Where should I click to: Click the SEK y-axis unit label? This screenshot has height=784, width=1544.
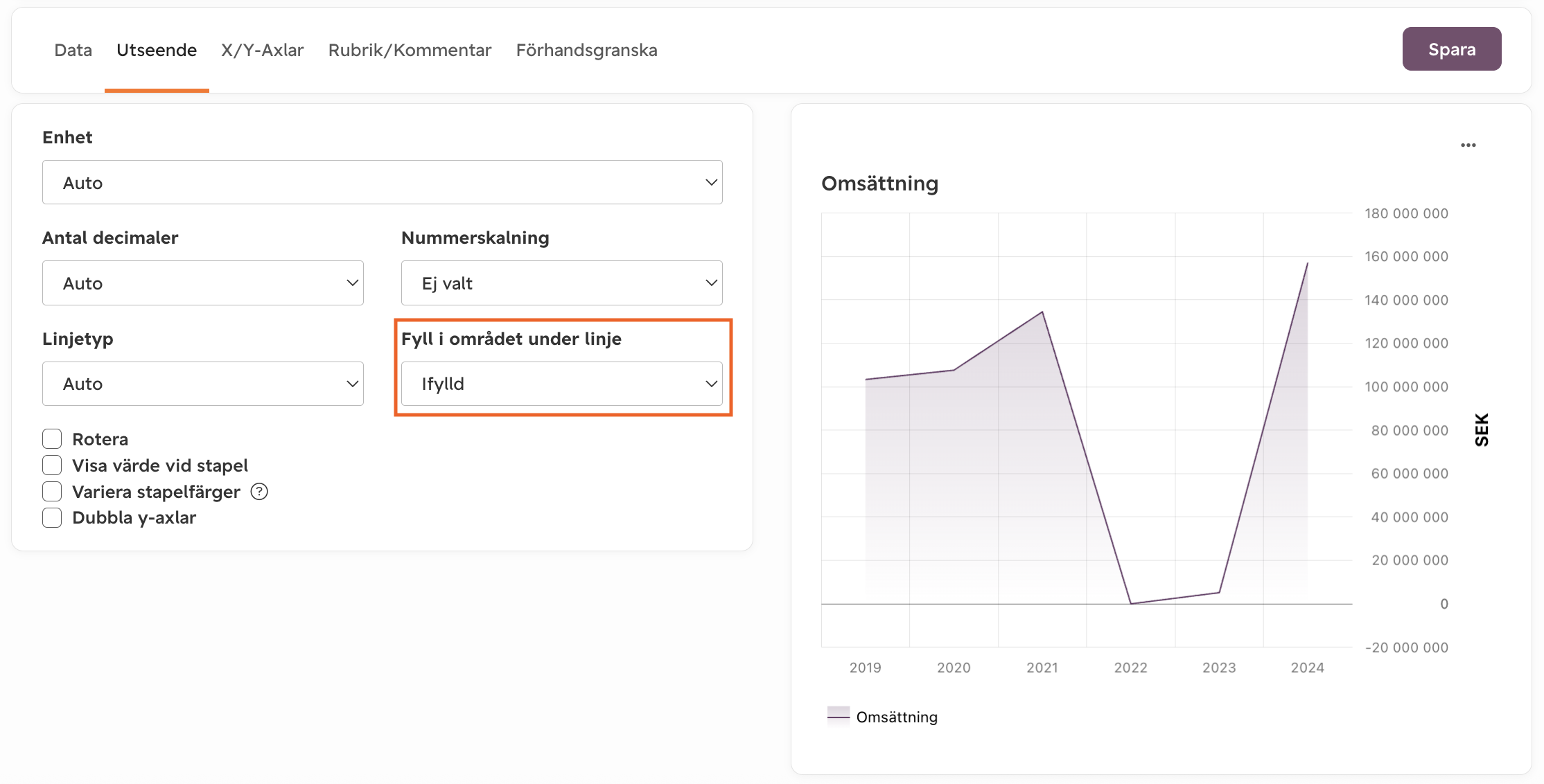click(x=1482, y=430)
